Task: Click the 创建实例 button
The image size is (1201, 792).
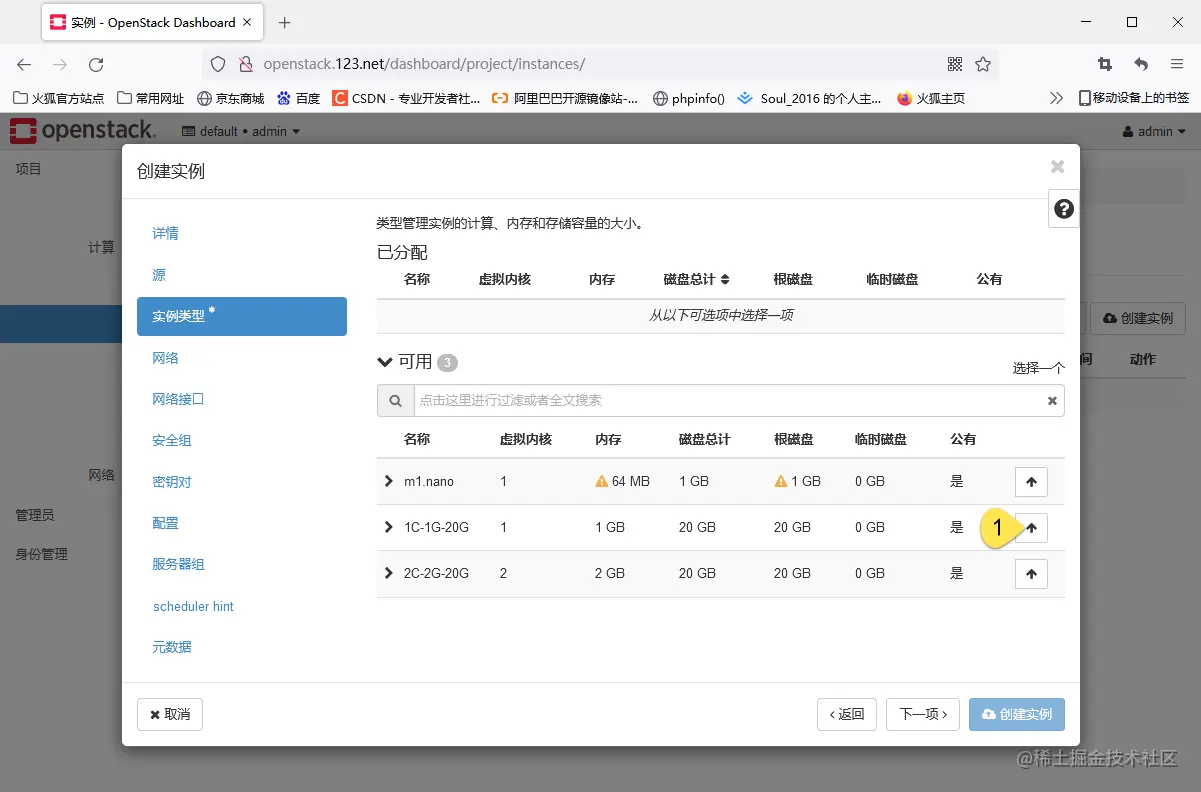Action: pyautogui.click(x=1017, y=714)
